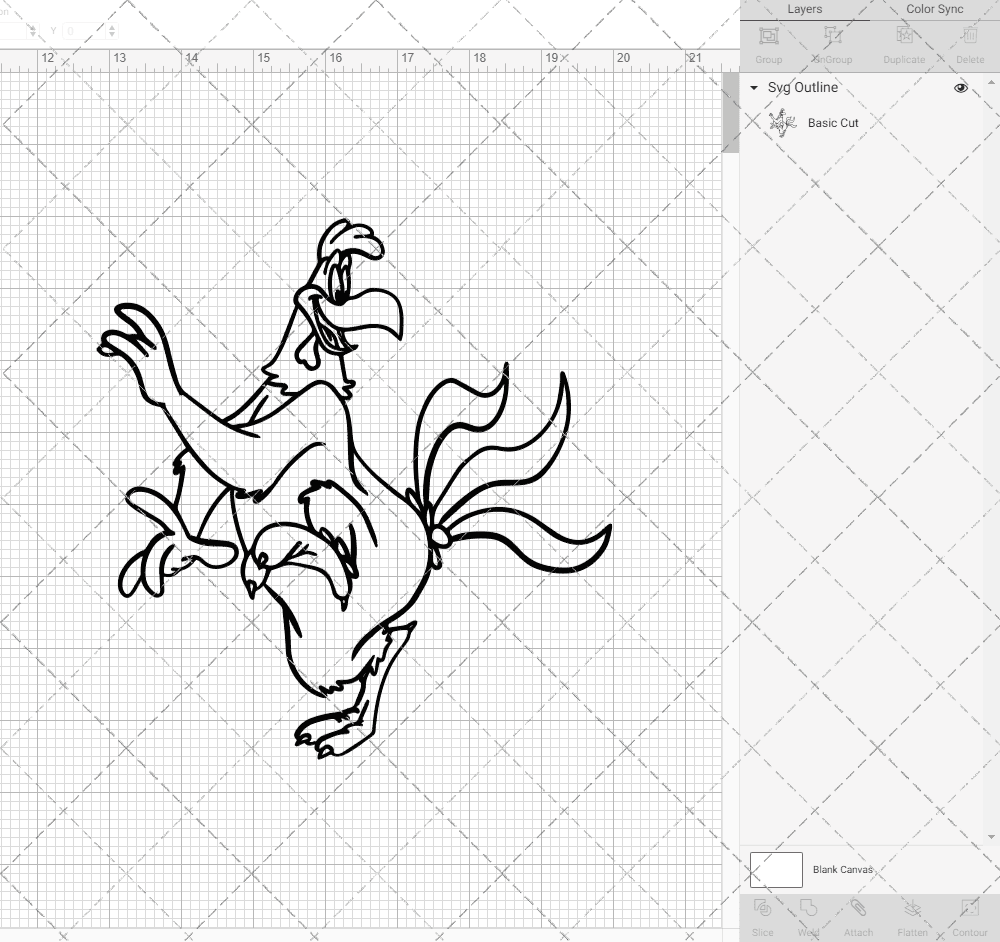1000x942 pixels.
Task: Click the Y position input field
Action: [84, 31]
